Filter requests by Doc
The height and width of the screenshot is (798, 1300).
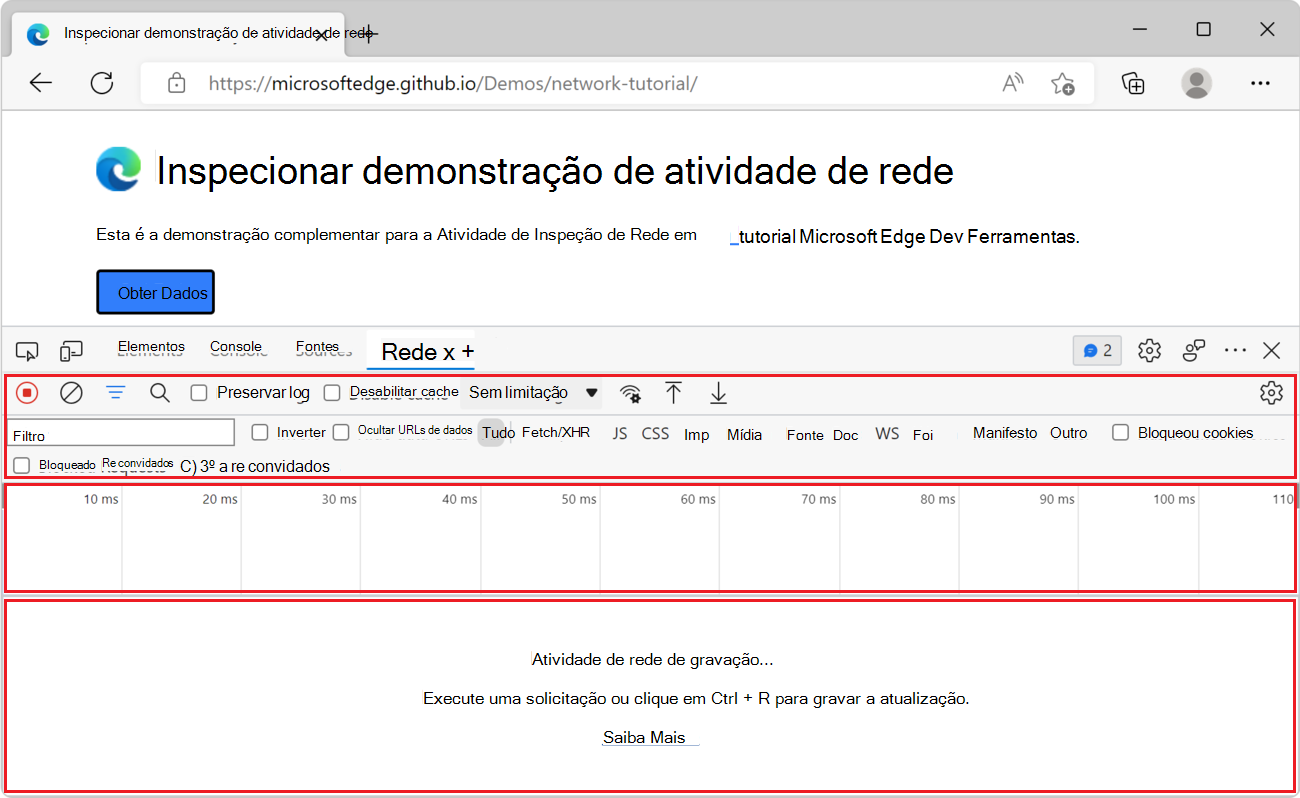(846, 435)
